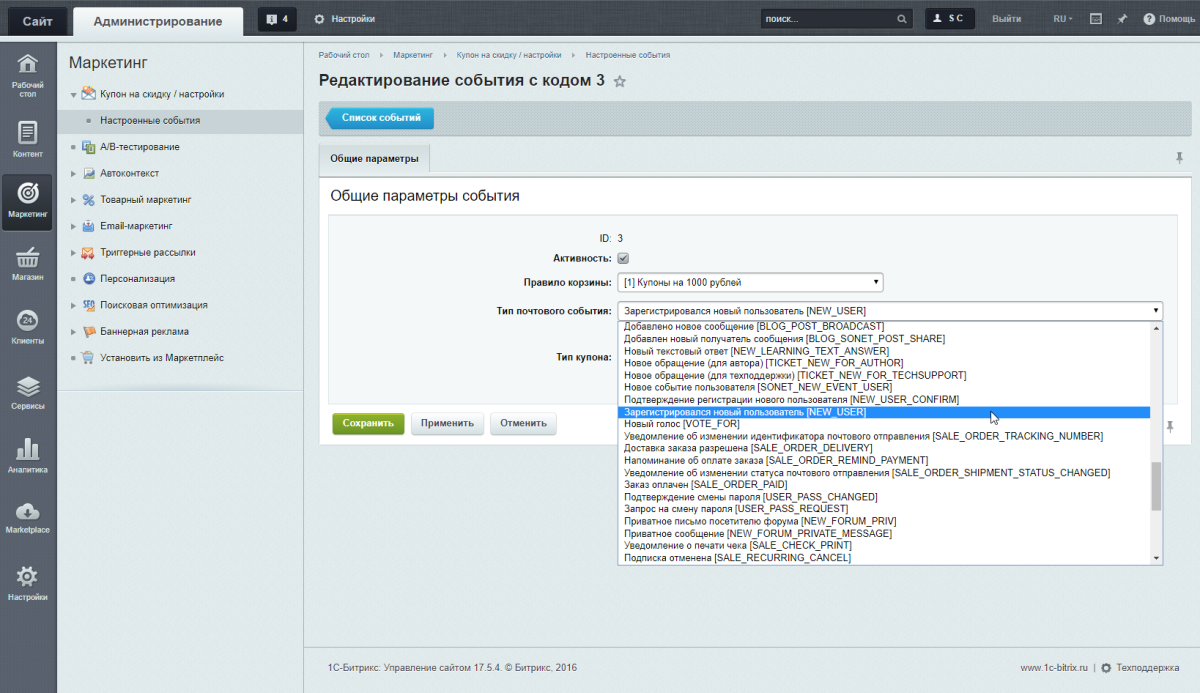Add page to favorites with star icon
This screenshot has height=693, width=1200.
(620, 81)
